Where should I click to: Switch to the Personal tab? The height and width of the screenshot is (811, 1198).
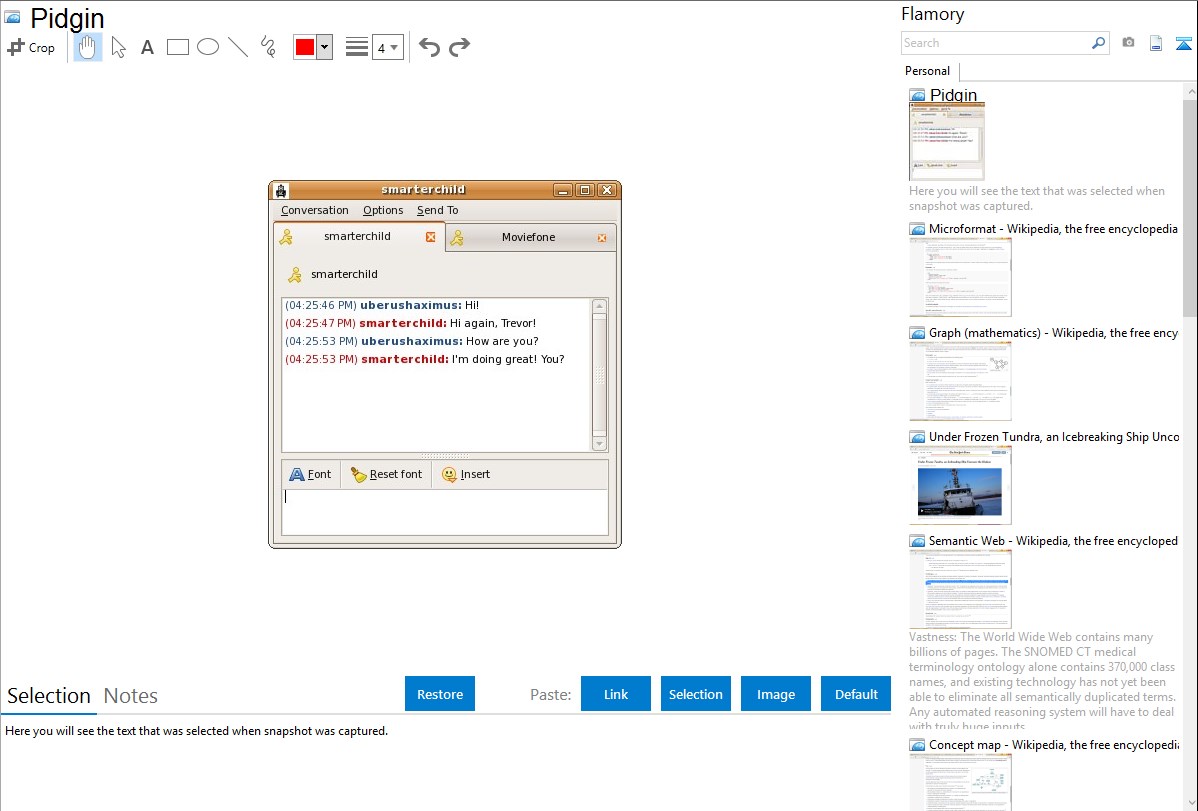(x=927, y=71)
